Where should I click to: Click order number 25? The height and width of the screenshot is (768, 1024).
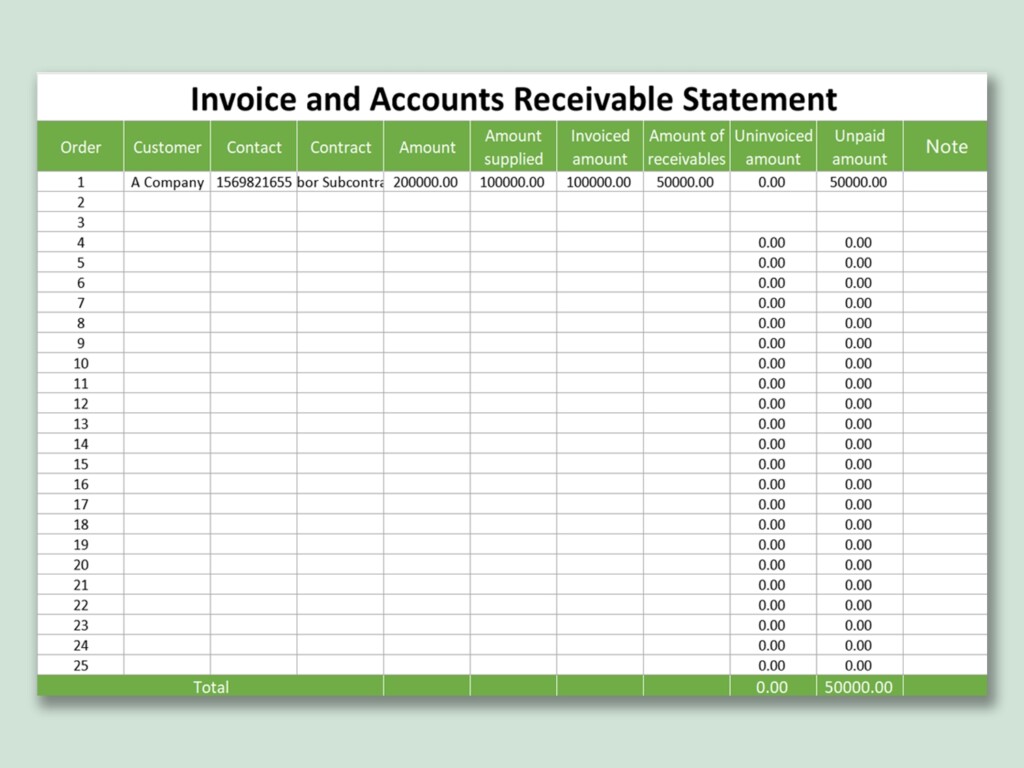coord(81,665)
